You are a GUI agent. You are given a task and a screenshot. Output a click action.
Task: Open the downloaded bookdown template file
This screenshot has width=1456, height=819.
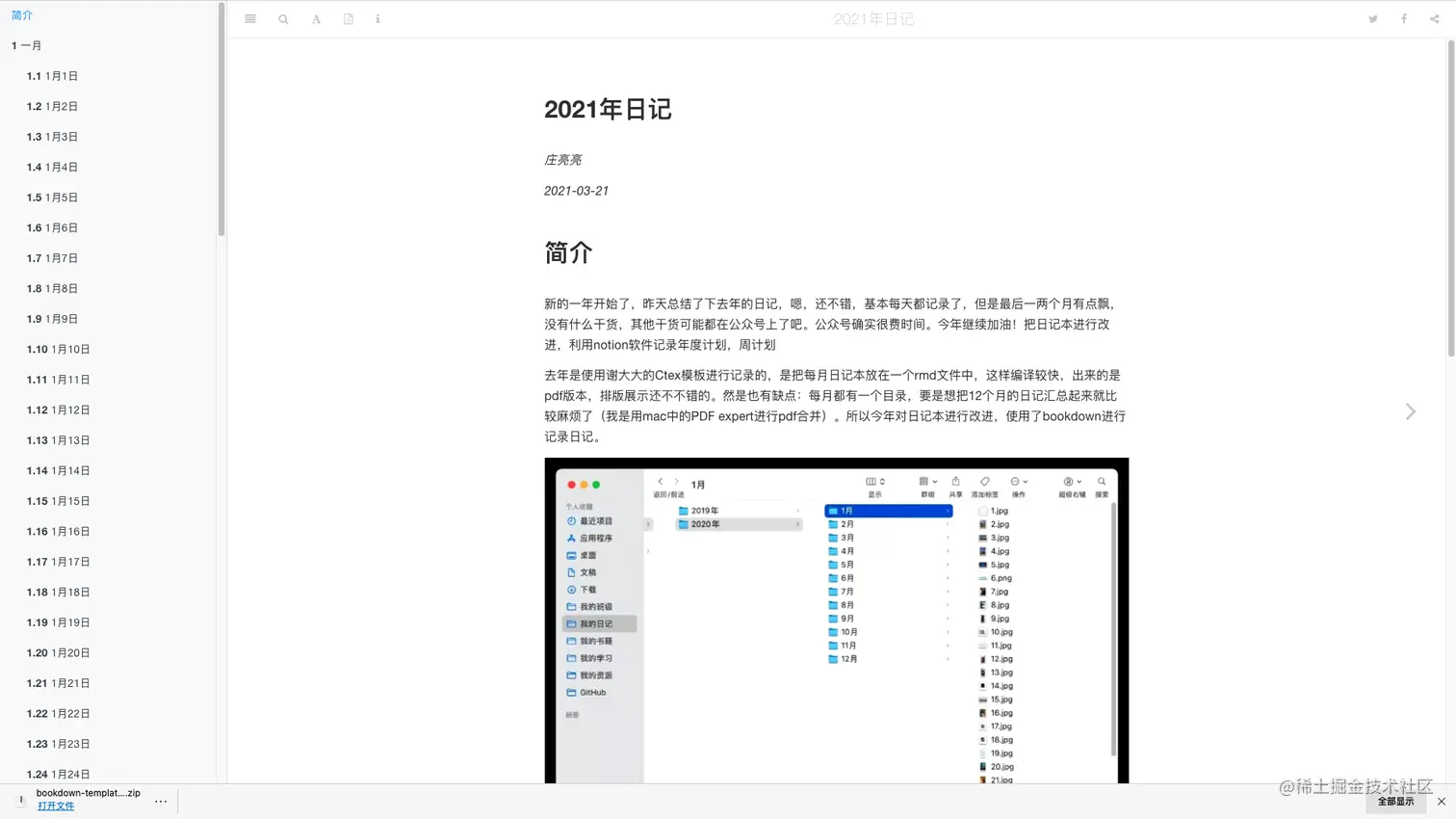pyautogui.click(x=55, y=806)
